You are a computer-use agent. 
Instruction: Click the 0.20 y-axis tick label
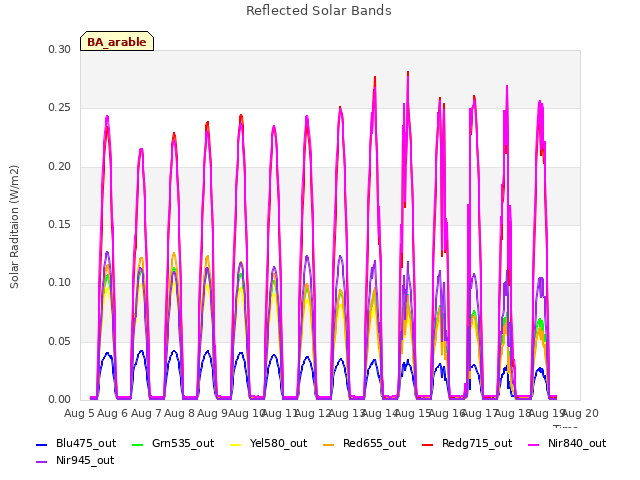[60, 166]
